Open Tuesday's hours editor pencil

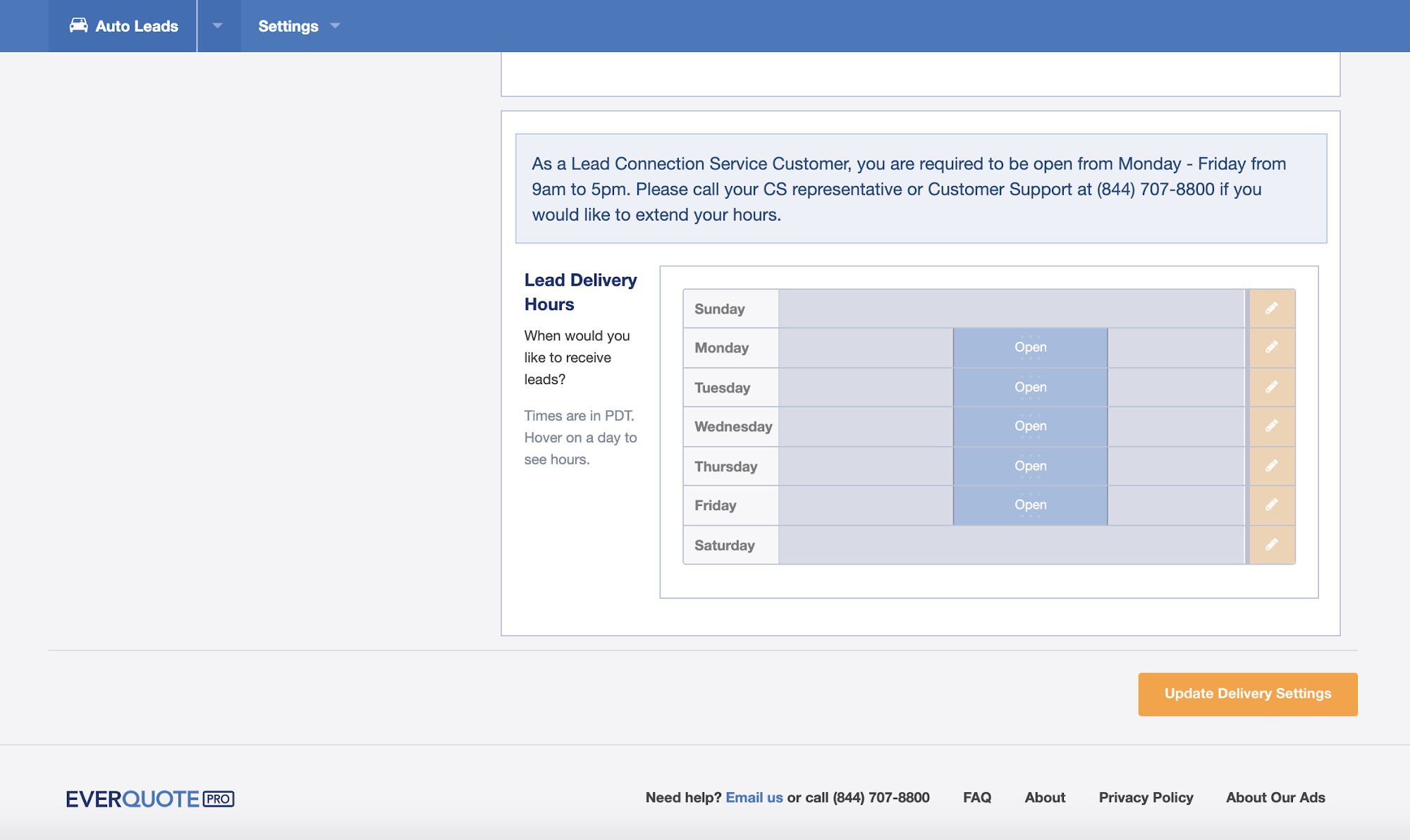pyautogui.click(x=1271, y=387)
